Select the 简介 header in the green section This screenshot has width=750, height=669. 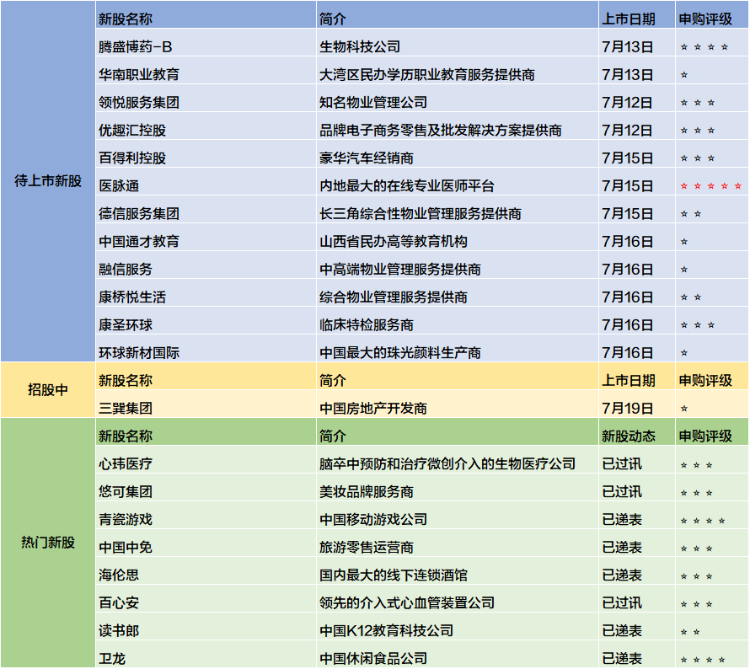(x=332, y=436)
